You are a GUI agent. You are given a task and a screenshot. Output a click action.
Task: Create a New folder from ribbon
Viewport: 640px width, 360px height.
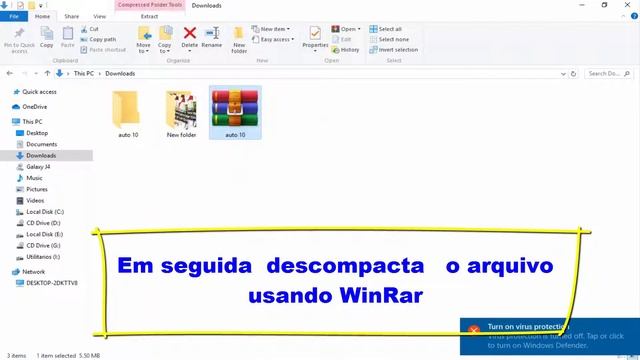click(x=239, y=40)
